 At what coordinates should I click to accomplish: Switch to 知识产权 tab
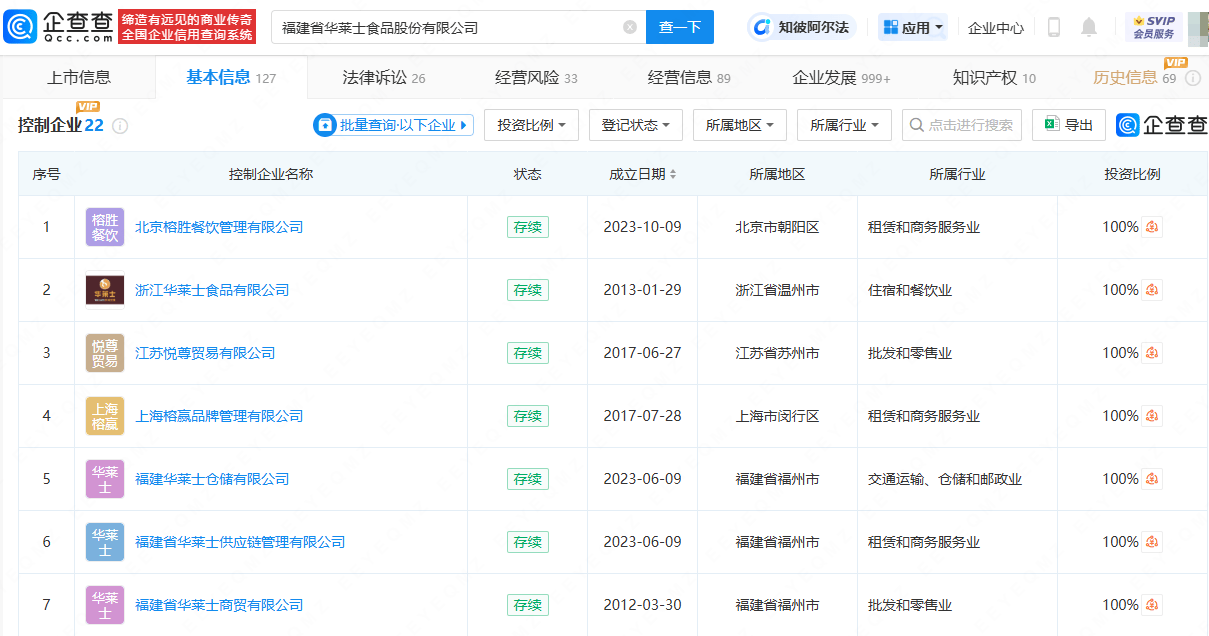click(x=994, y=77)
